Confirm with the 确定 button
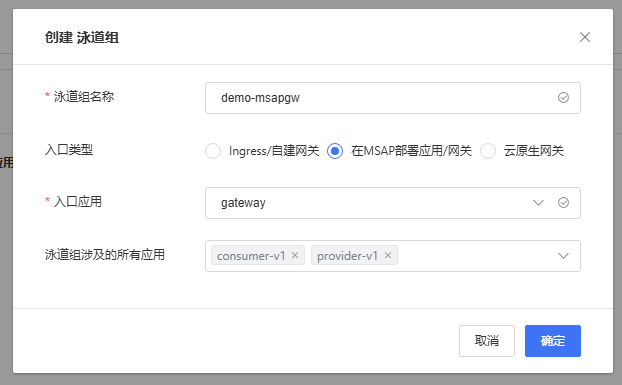Viewport: 622px width, 385px height. click(553, 341)
